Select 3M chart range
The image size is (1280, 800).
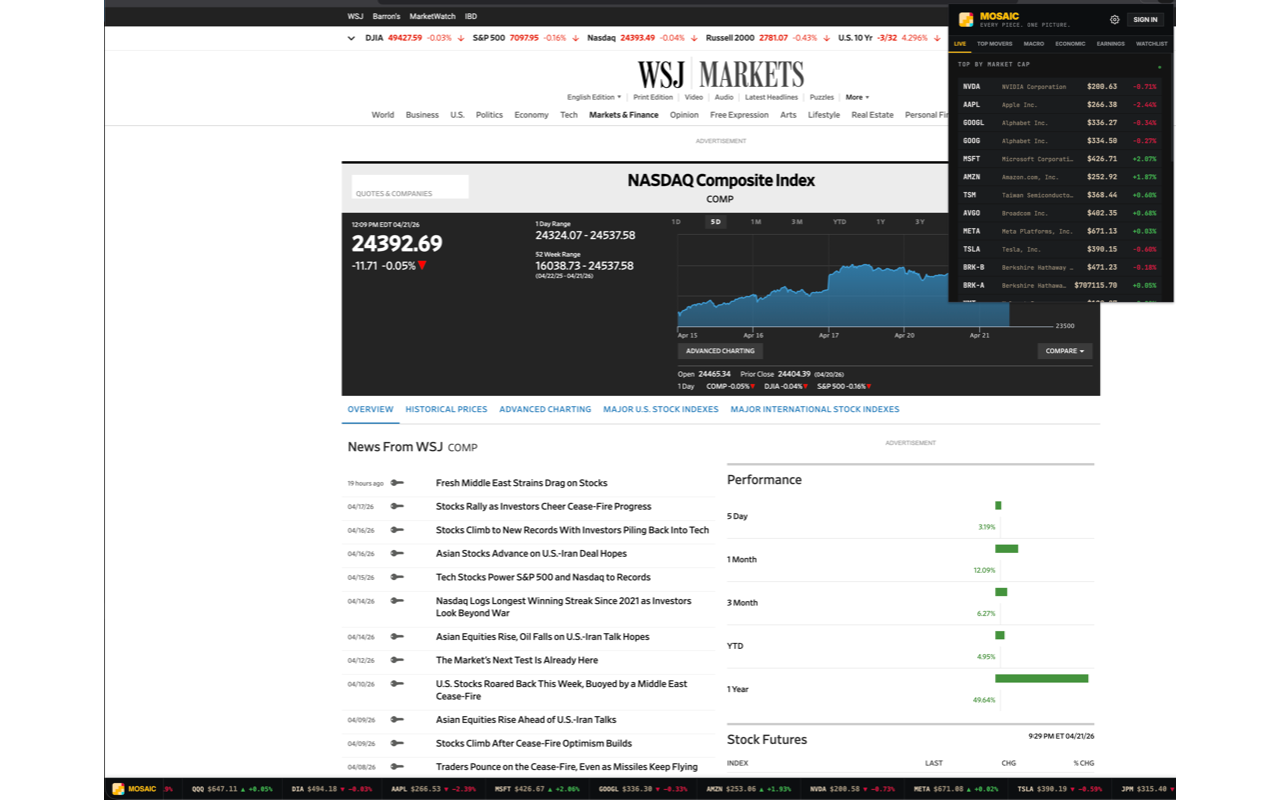pyautogui.click(x=797, y=222)
